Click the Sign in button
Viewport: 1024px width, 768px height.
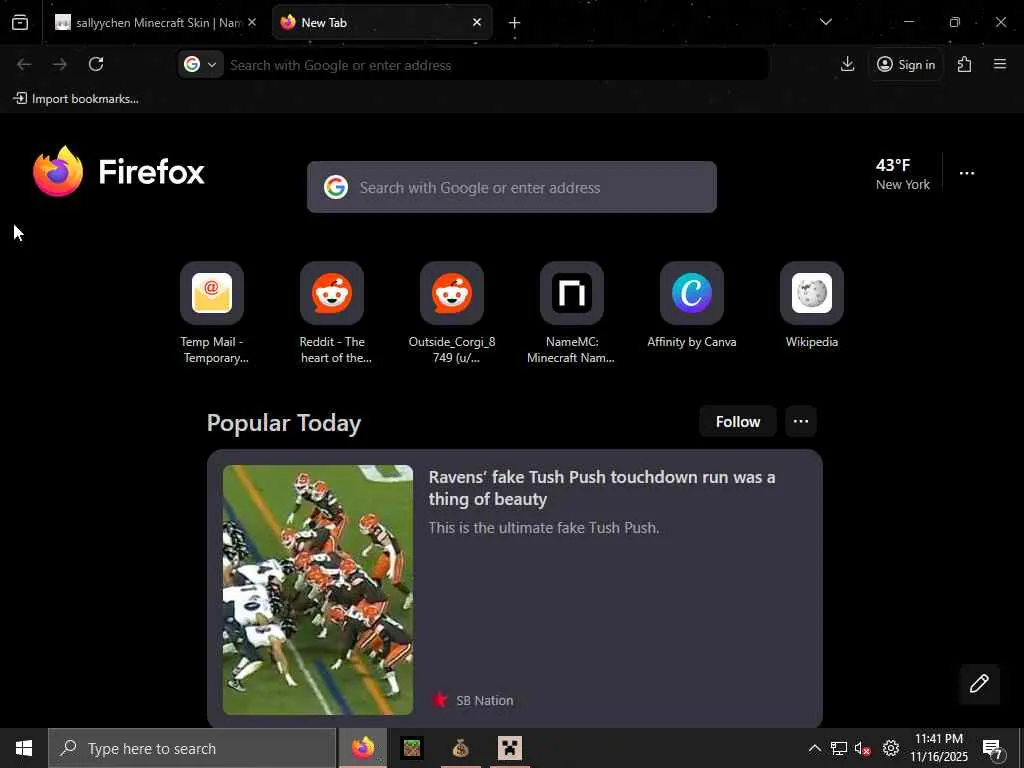click(906, 64)
